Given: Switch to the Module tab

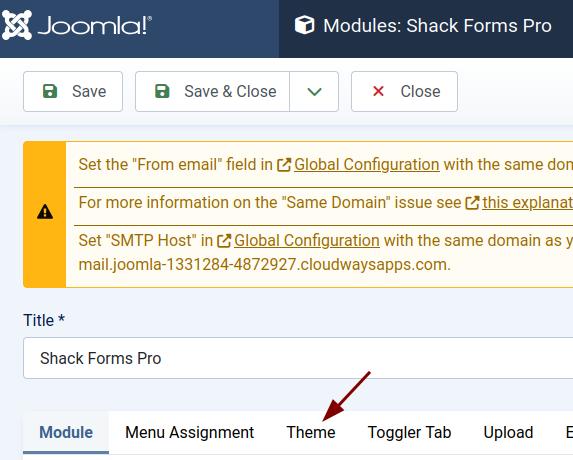Looking at the screenshot, I should coord(66,432).
